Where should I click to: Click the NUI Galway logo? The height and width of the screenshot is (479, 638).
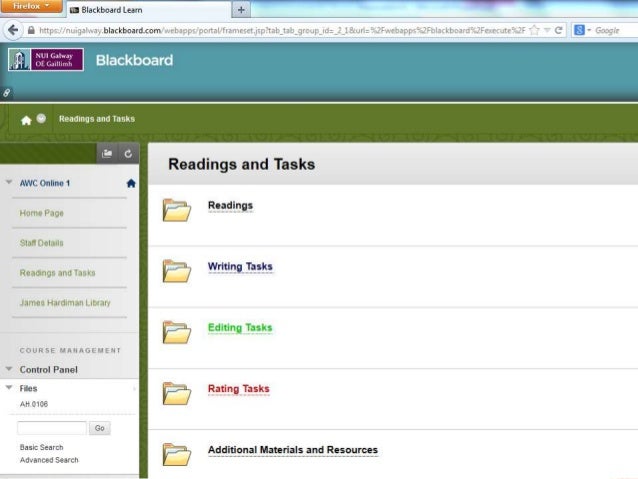(46, 59)
